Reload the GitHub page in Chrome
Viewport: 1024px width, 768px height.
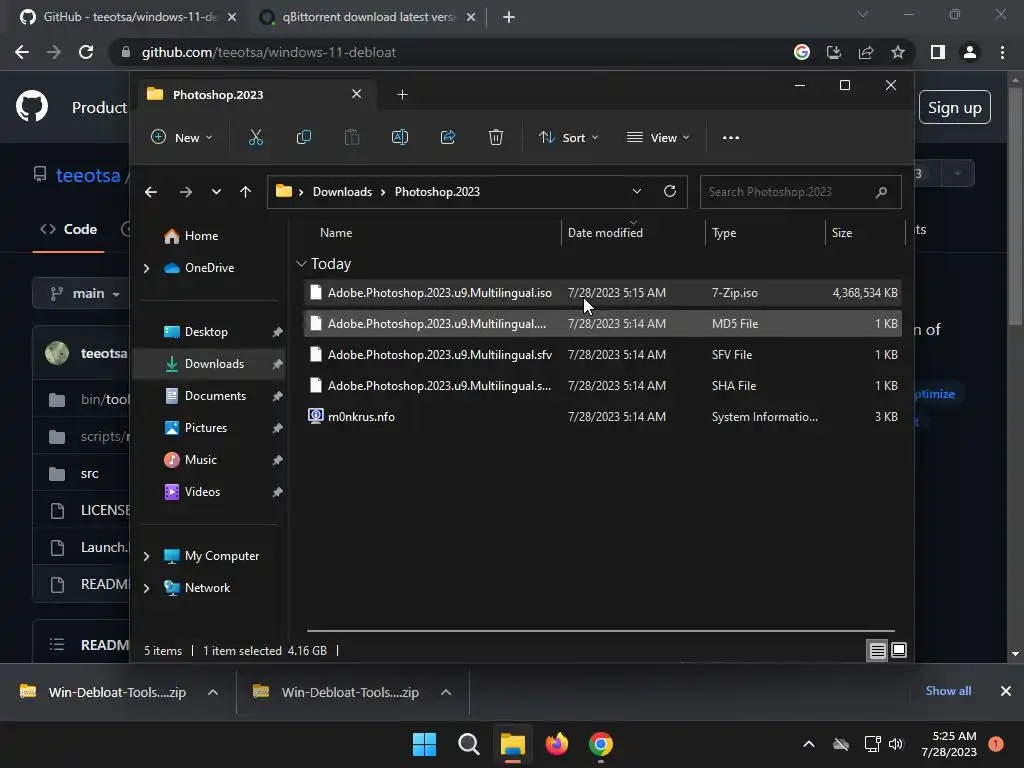(86, 52)
